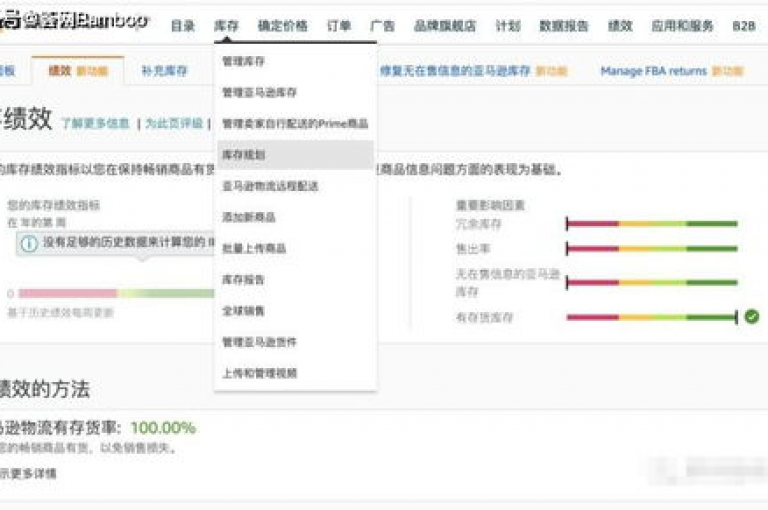Click the green checkmark beside 有存货库存

tap(752, 316)
